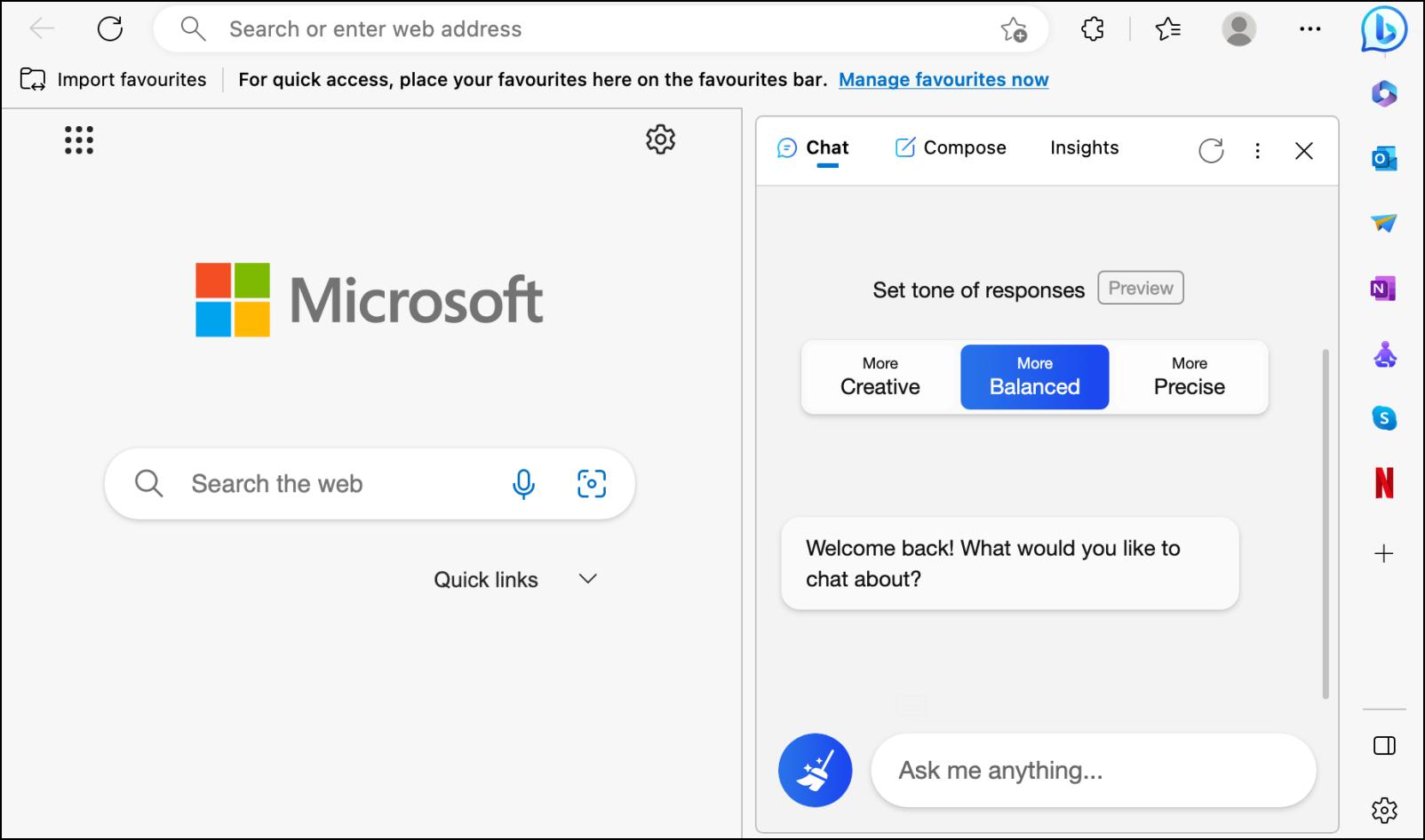Screen dimensions: 1425x840
Task: Open OneNote sidebar icon
Action: click(1384, 289)
